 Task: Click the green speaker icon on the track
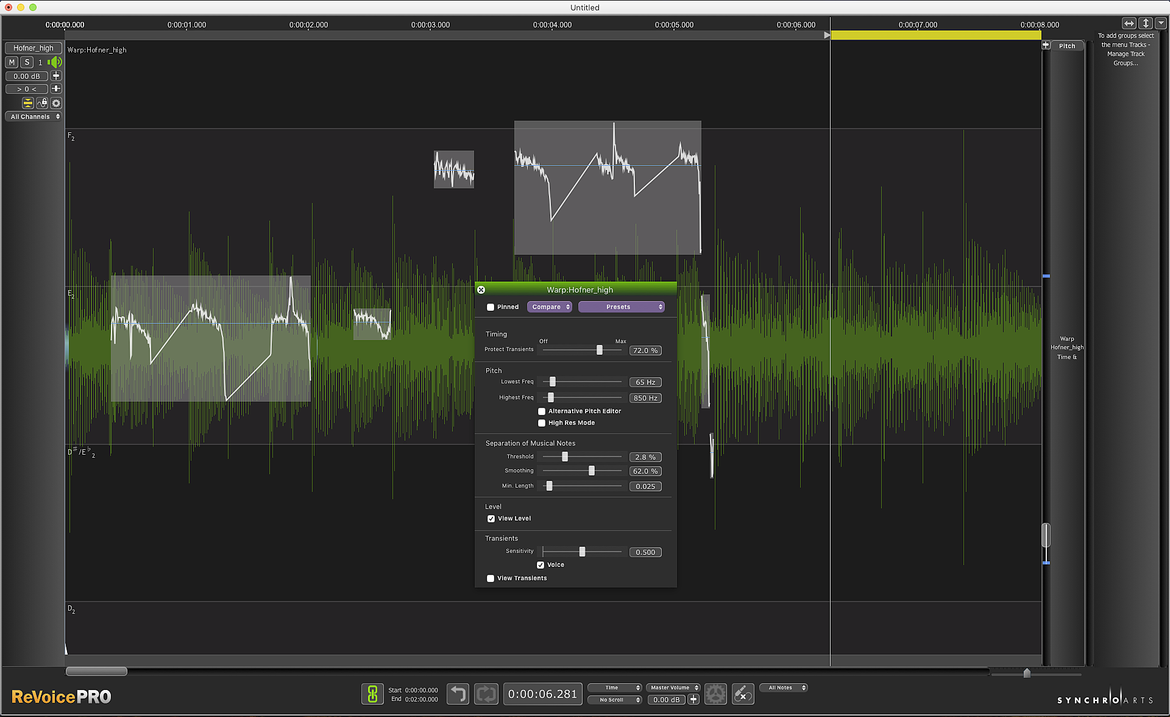(54, 62)
